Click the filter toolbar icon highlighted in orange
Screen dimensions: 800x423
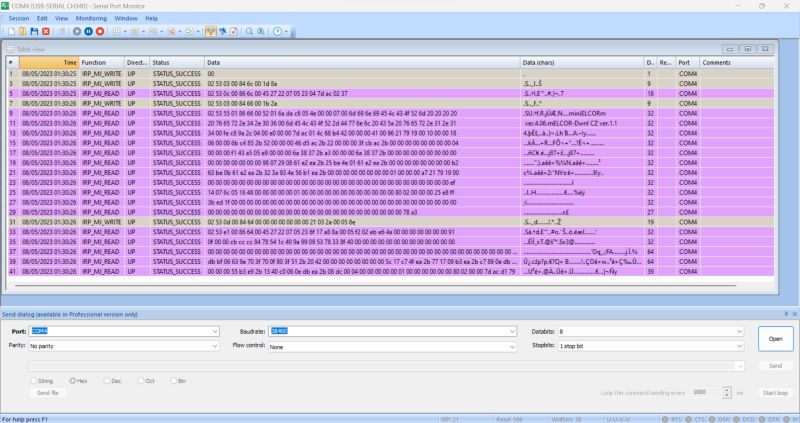pos(211,31)
